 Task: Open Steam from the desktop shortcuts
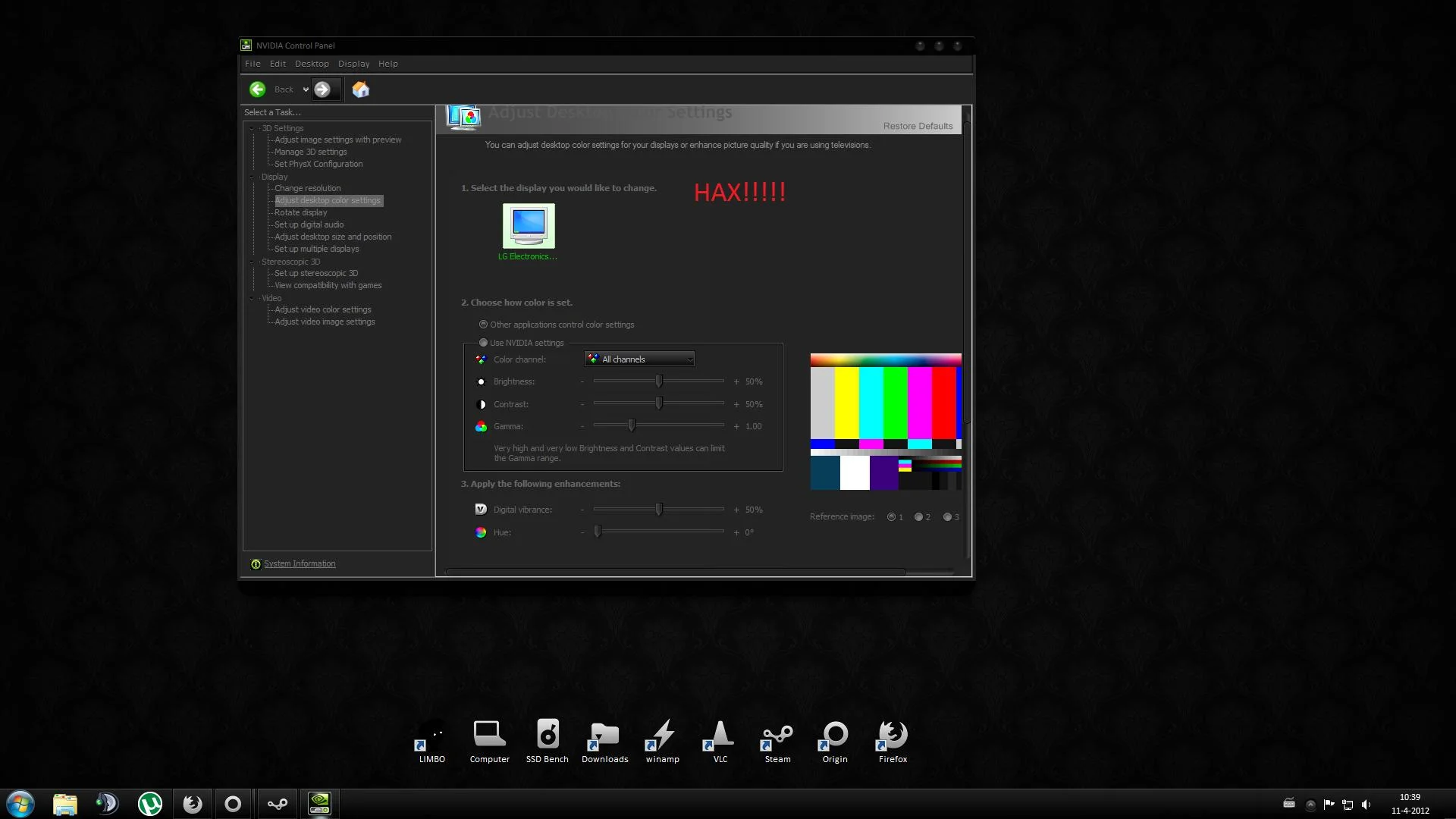click(777, 741)
